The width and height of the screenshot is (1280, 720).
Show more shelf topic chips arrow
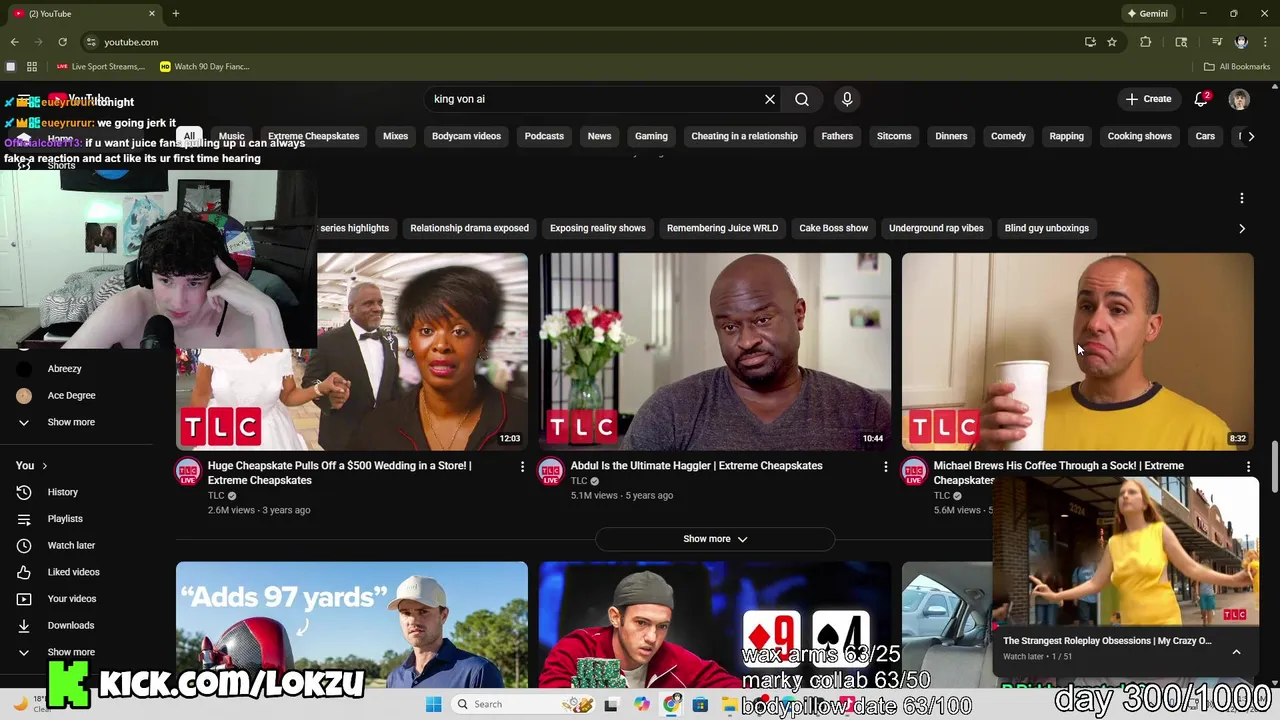click(1242, 228)
